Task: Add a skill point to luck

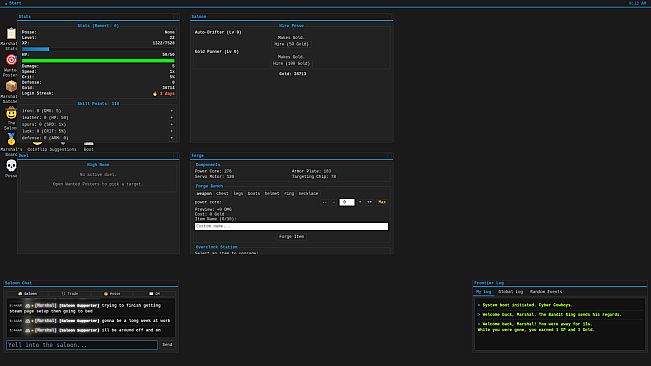Action: pyautogui.click(x=171, y=131)
